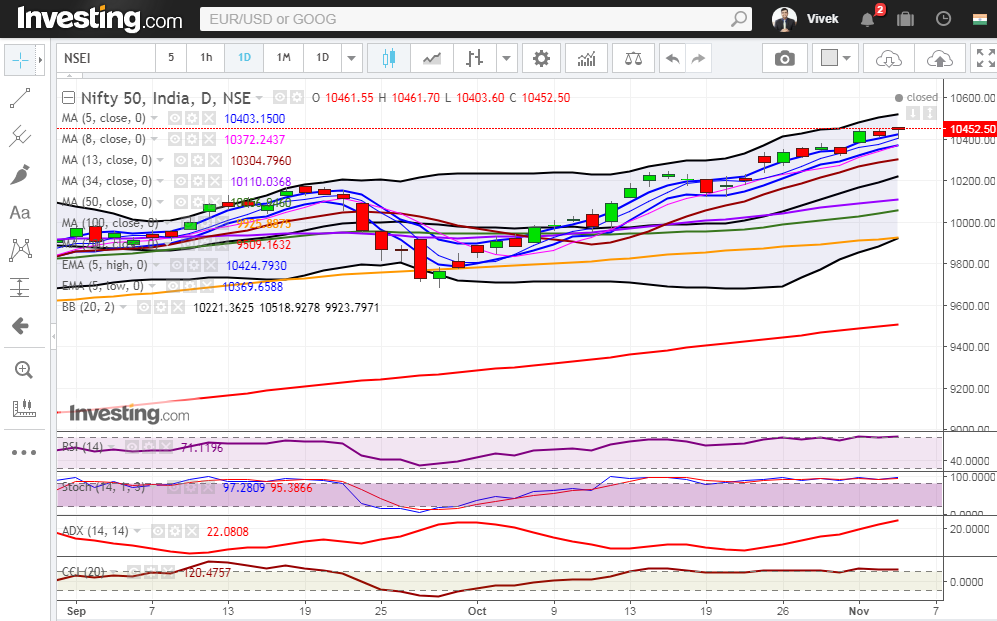
Task: Open chart properties gear settings
Action: (x=541, y=58)
